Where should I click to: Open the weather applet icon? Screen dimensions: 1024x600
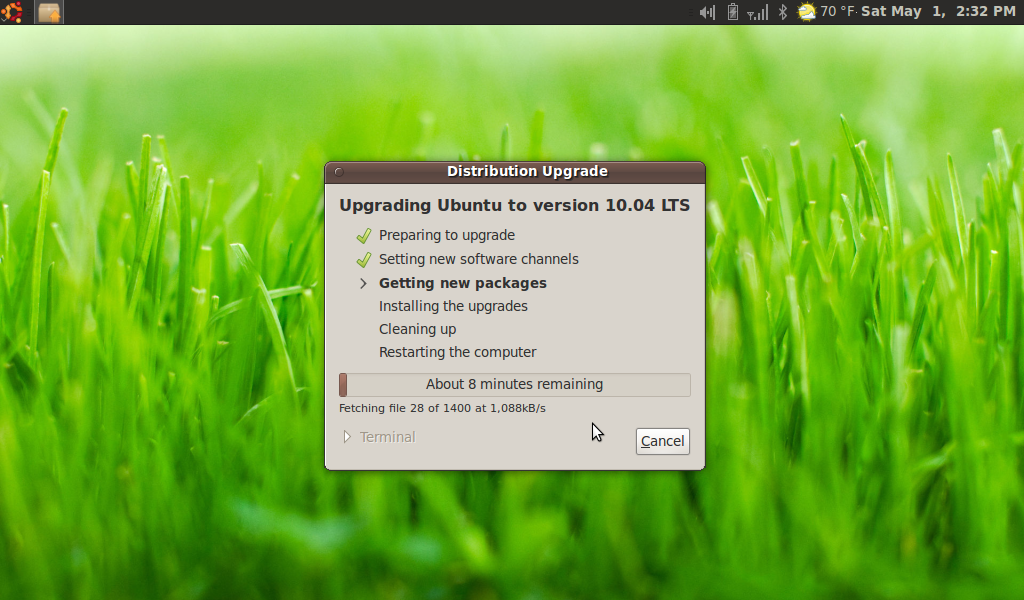[x=807, y=12]
